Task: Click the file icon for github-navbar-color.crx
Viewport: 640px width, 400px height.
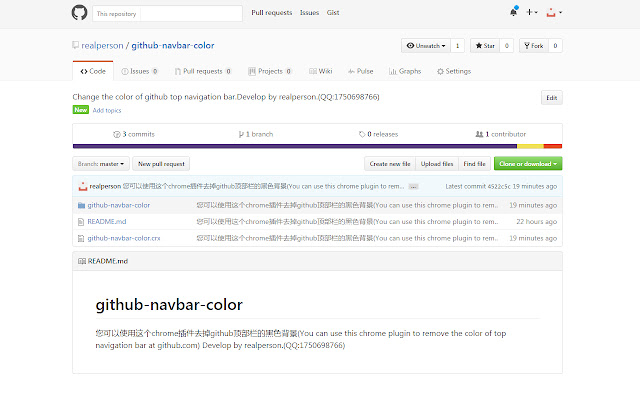Action: pyautogui.click(x=81, y=238)
